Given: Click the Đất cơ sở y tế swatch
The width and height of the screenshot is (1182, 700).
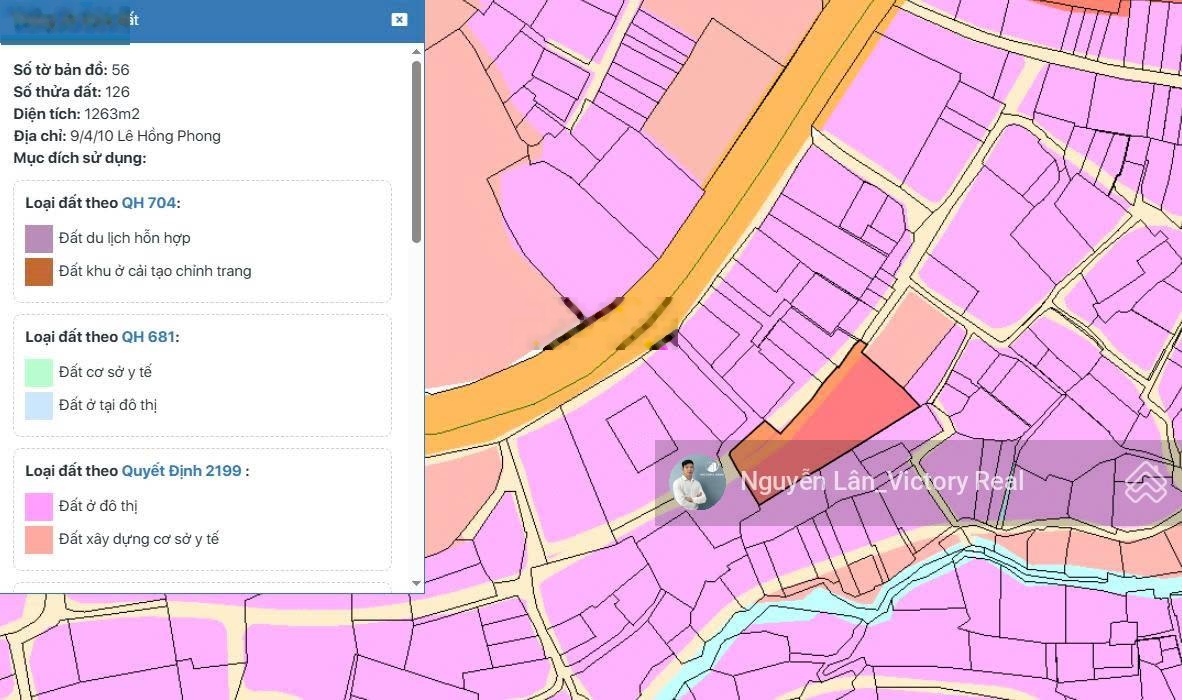Looking at the screenshot, I should tap(38, 372).
